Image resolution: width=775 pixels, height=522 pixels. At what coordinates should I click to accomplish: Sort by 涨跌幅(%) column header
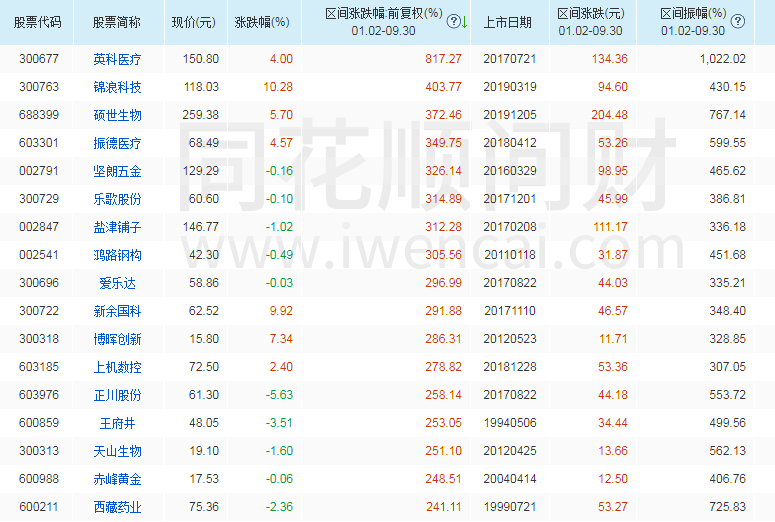coord(261,21)
